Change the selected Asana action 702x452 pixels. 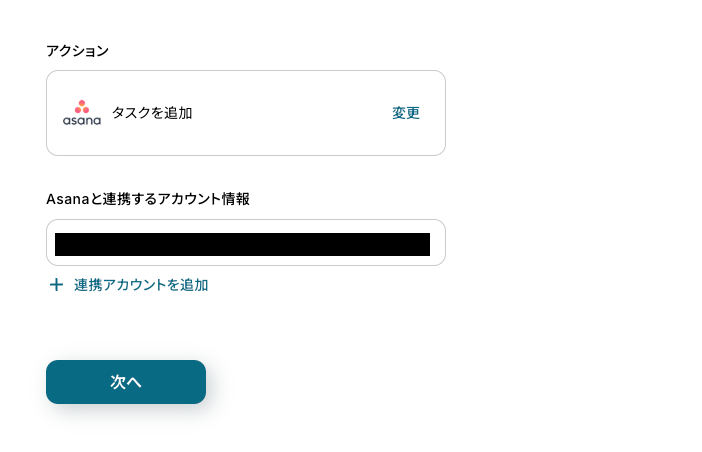click(405, 113)
